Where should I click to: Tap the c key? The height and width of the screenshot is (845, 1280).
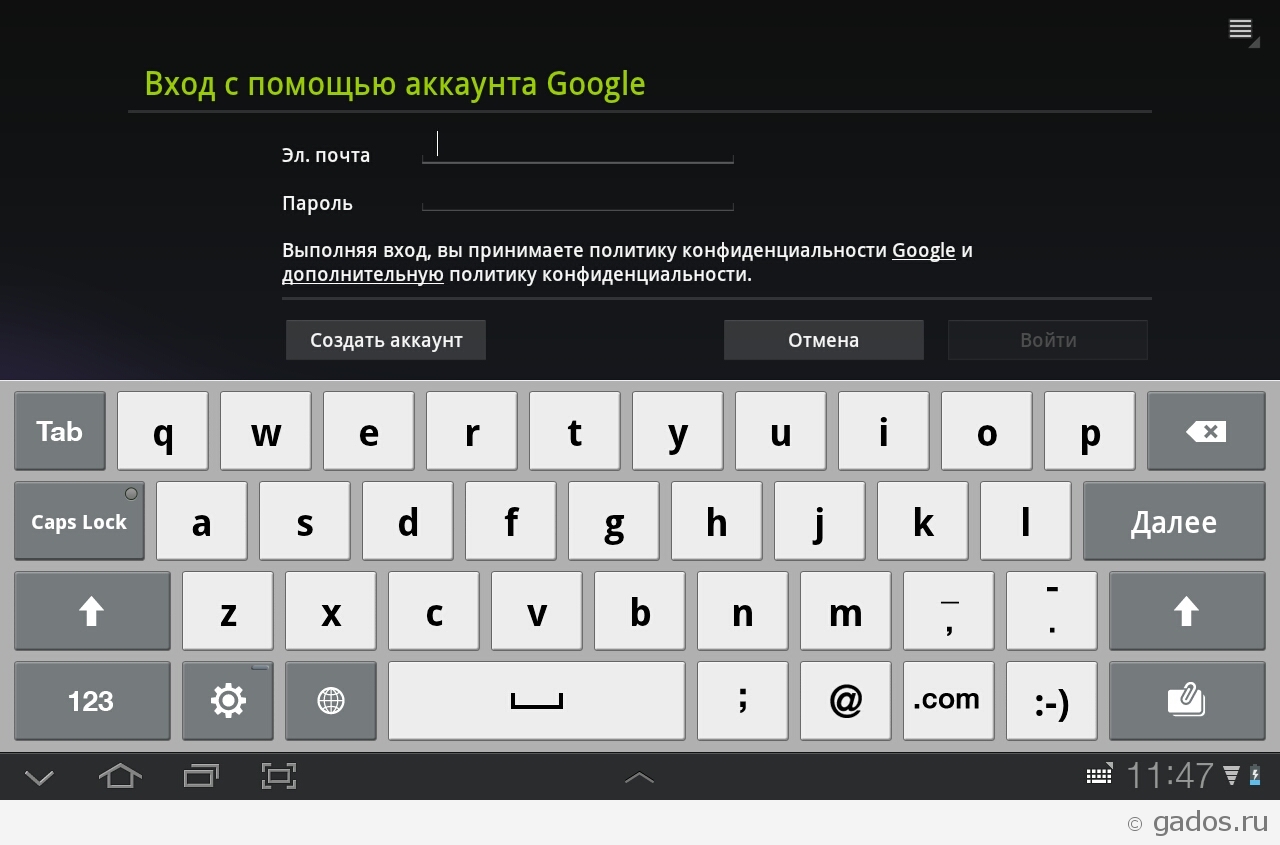click(x=434, y=611)
